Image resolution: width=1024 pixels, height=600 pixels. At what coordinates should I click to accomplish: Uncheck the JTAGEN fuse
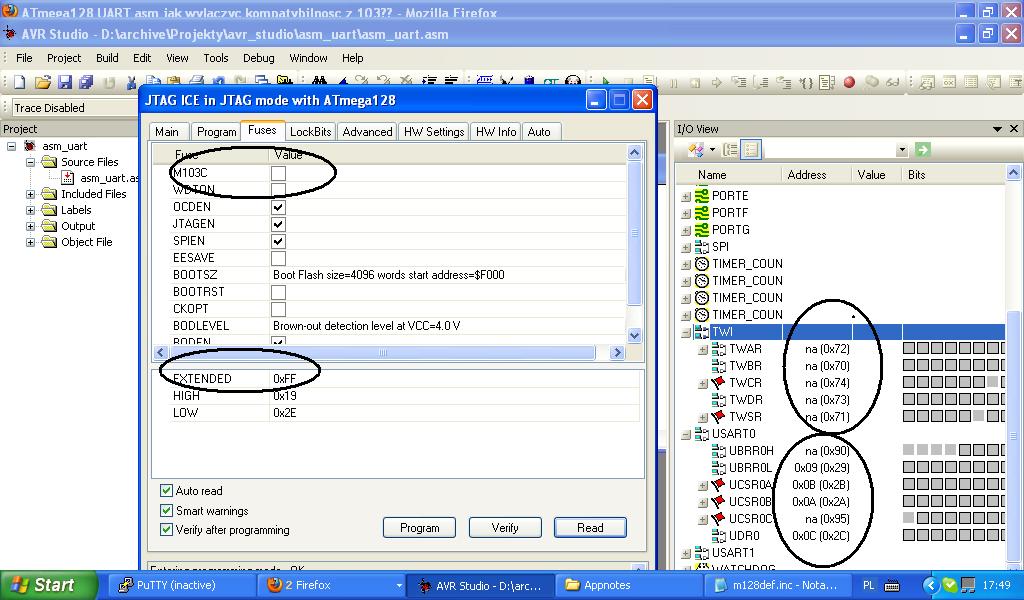pyautogui.click(x=278, y=224)
